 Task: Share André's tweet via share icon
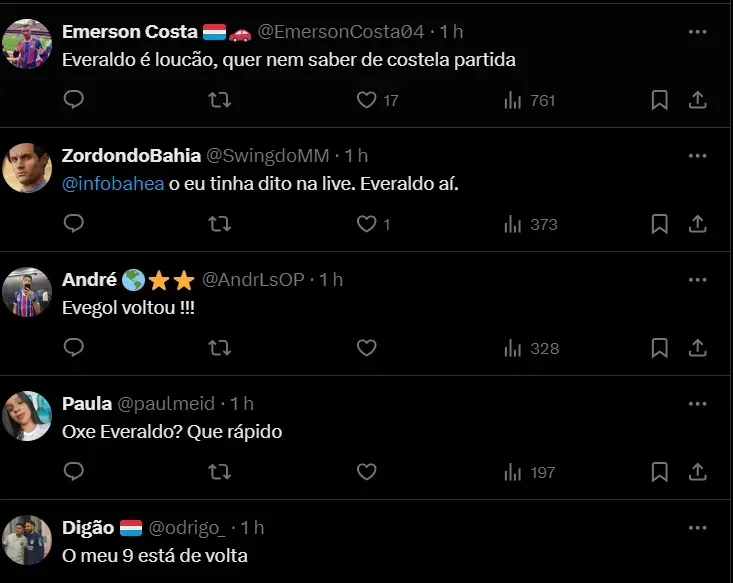click(x=698, y=348)
